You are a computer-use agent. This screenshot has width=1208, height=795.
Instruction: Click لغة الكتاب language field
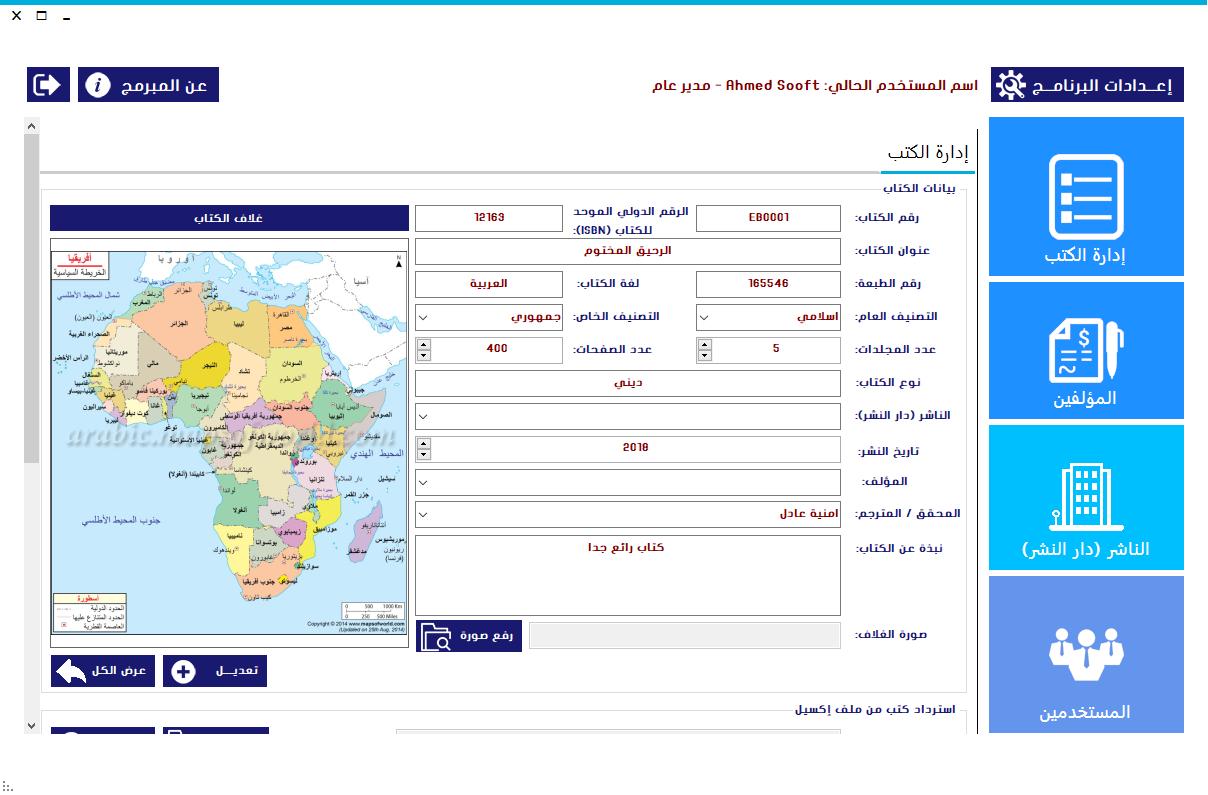pyautogui.click(x=489, y=284)
